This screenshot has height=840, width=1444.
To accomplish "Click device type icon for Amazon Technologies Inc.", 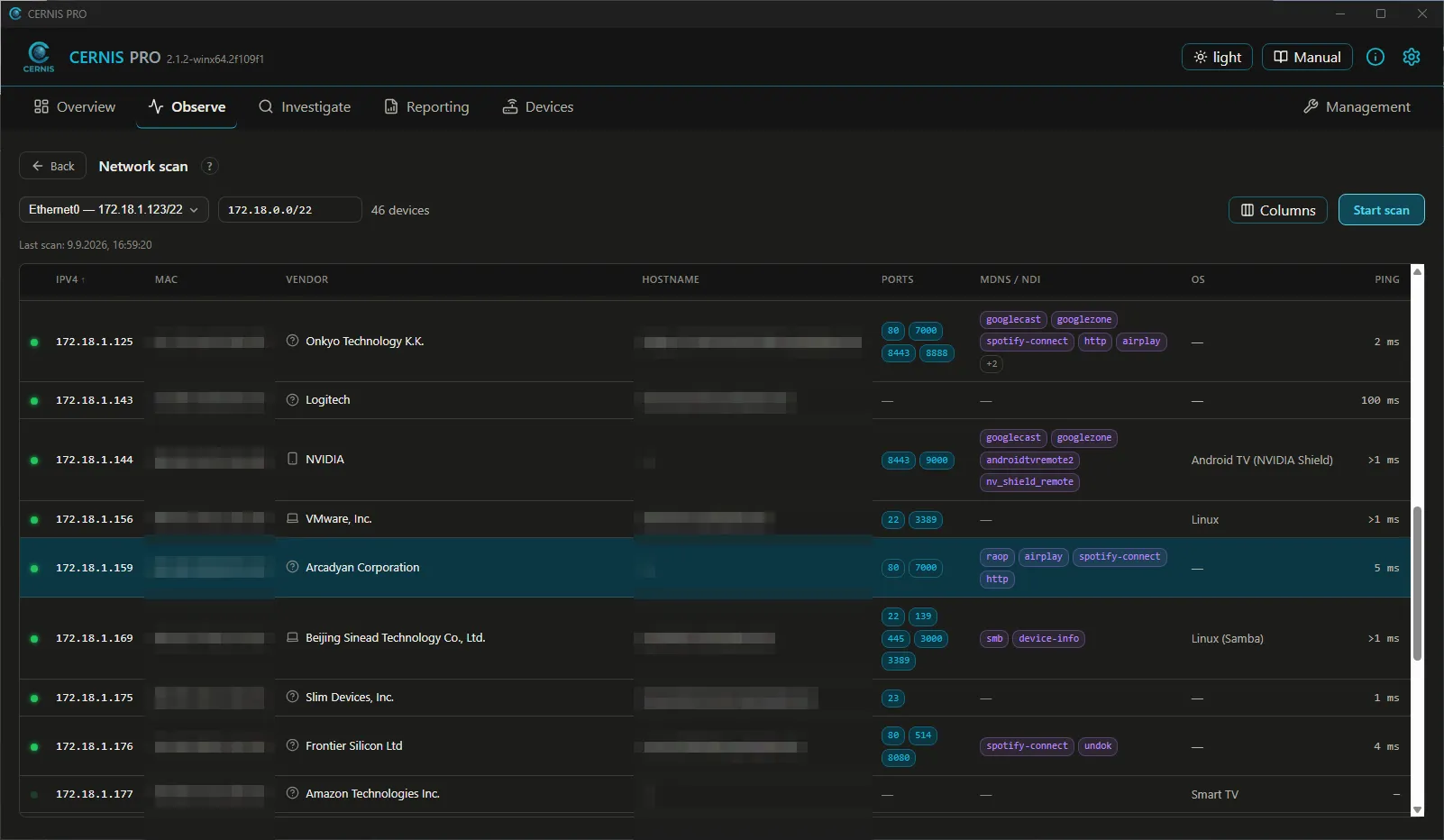I will 292,793.
